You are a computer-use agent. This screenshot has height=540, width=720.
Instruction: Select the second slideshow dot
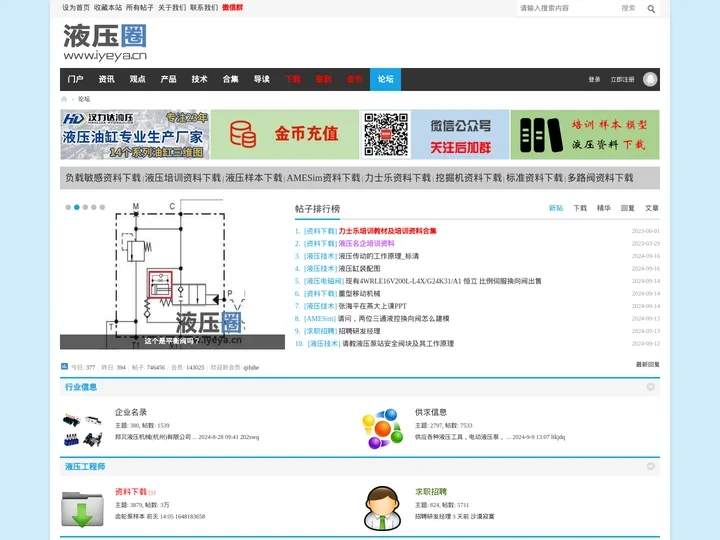coord(77,207)
